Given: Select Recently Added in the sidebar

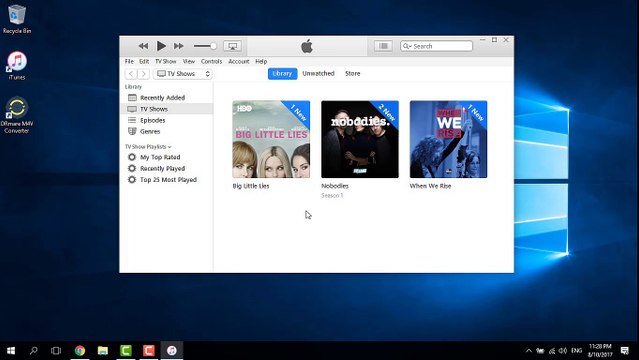Looking at the screenshot, I should [x=167, y=98].
